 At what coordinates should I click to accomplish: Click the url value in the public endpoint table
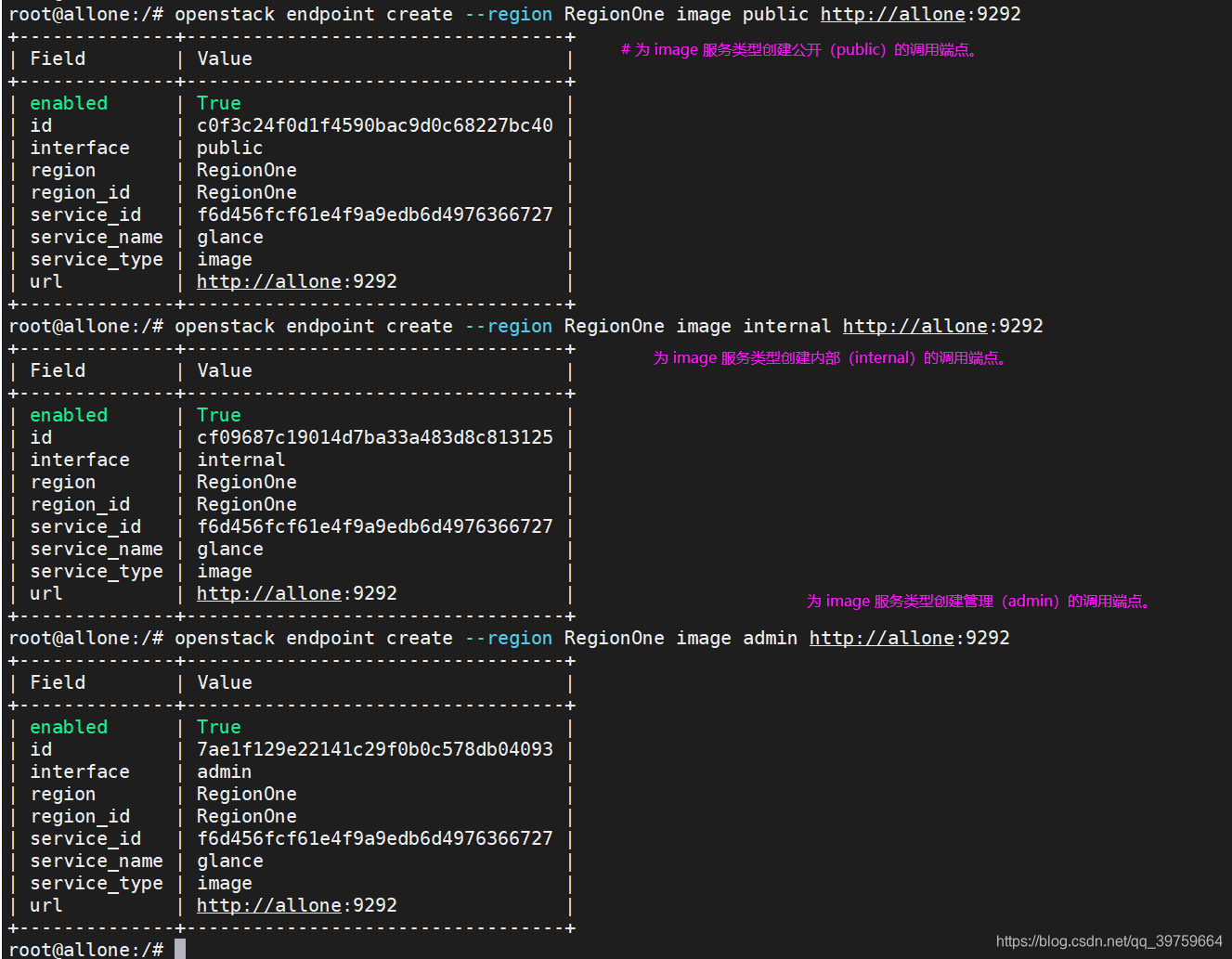point(297,282)
